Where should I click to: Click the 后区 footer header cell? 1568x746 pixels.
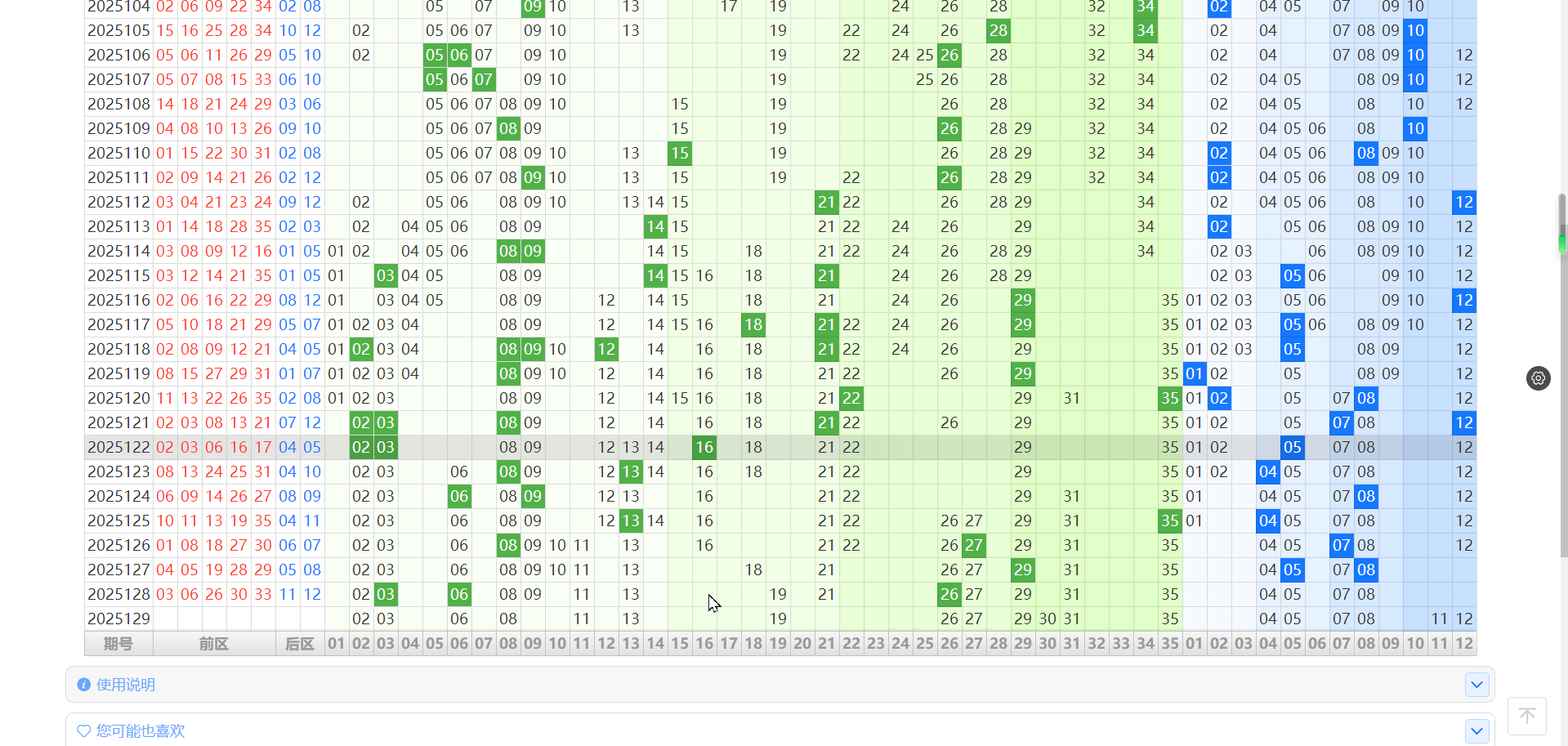tap(300, 644)
